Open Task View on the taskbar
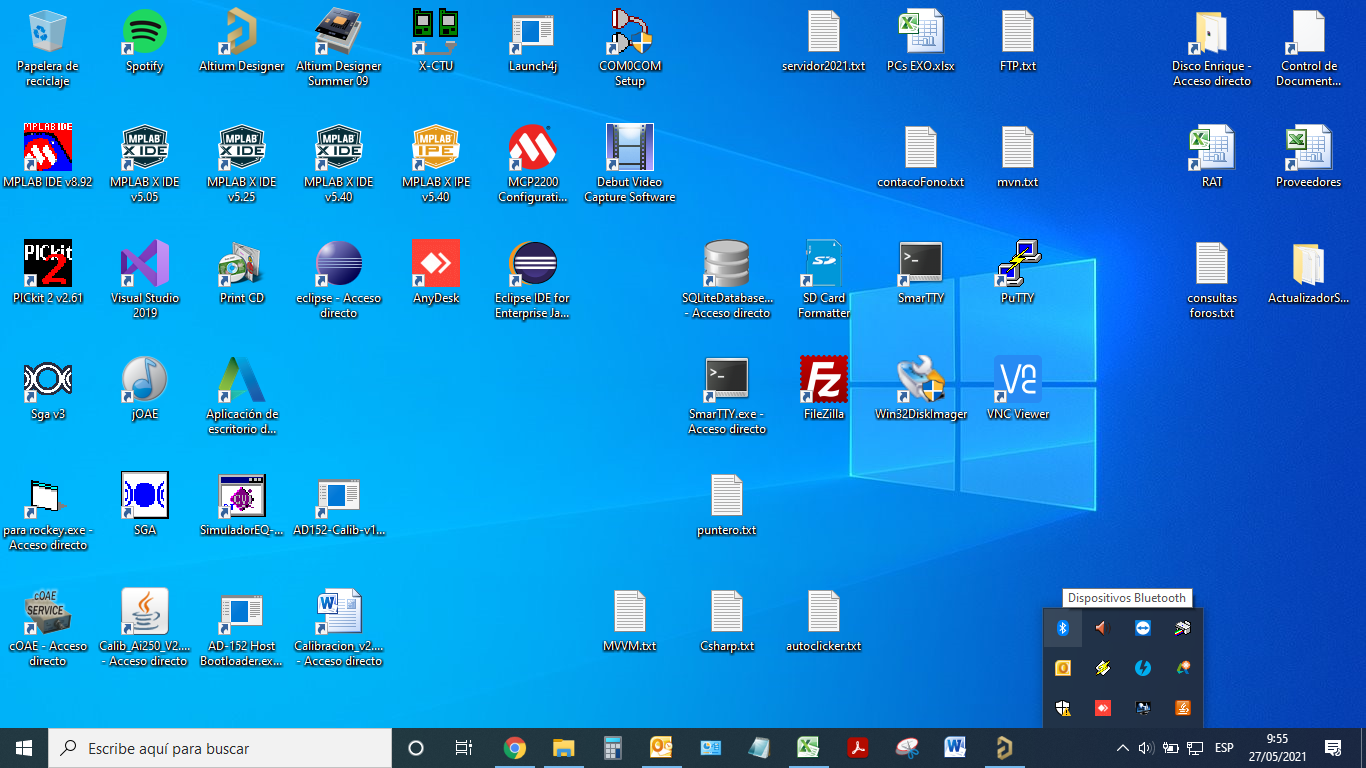 464,748
